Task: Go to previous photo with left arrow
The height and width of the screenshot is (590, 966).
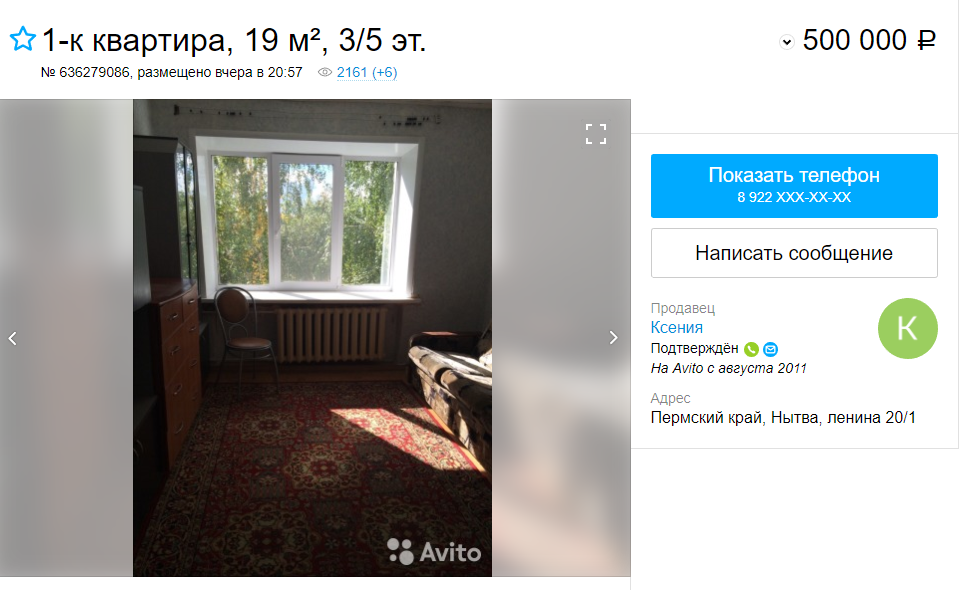Action: [x=12, y=338]
